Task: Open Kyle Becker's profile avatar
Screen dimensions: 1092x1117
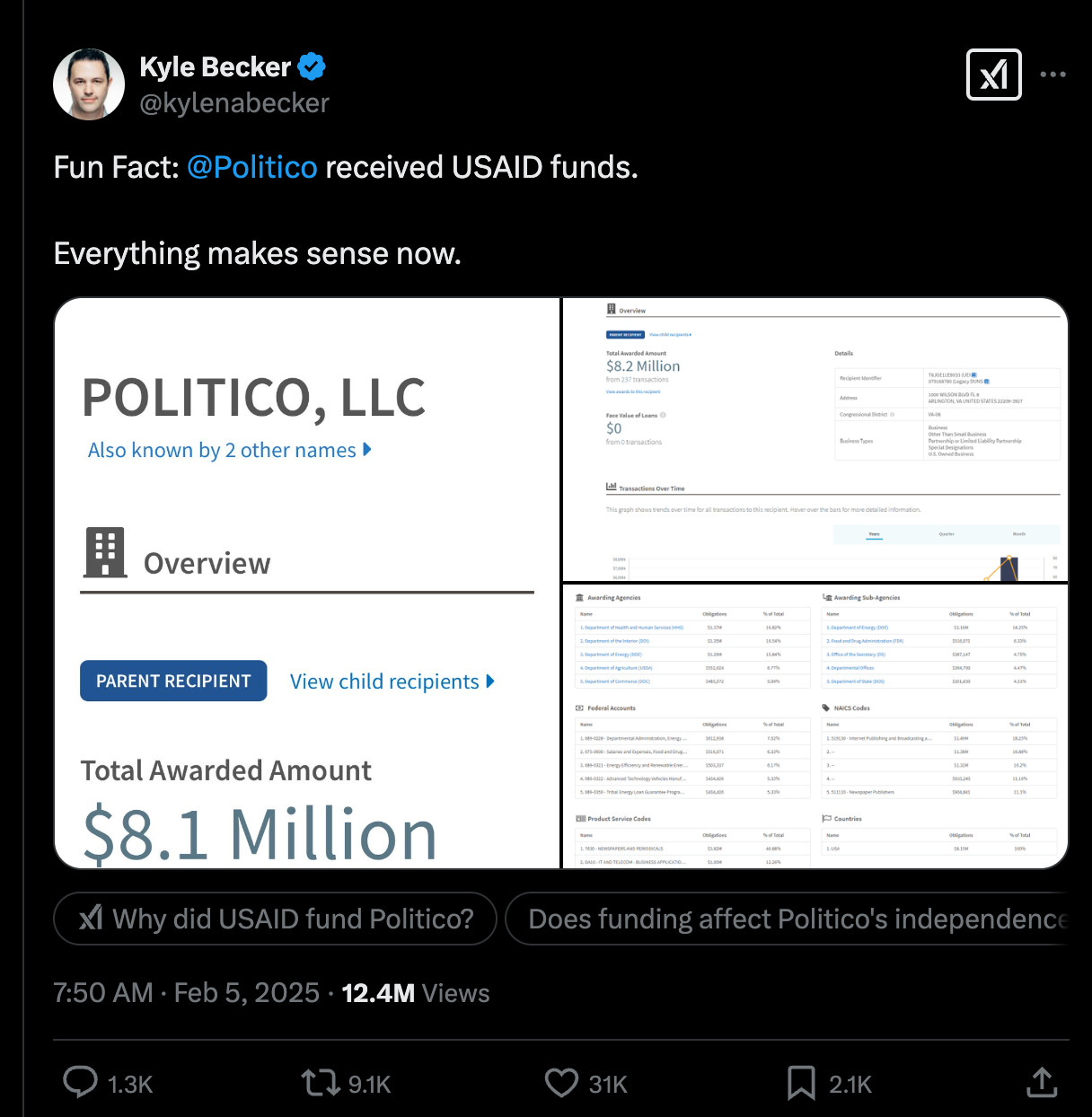Action: pyautogui.click(x=90, y=84)
